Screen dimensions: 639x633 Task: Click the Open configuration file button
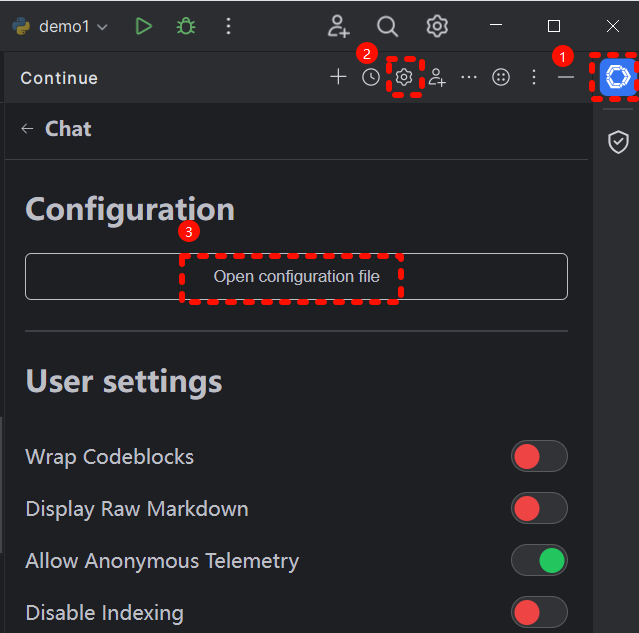coord(296,276)
